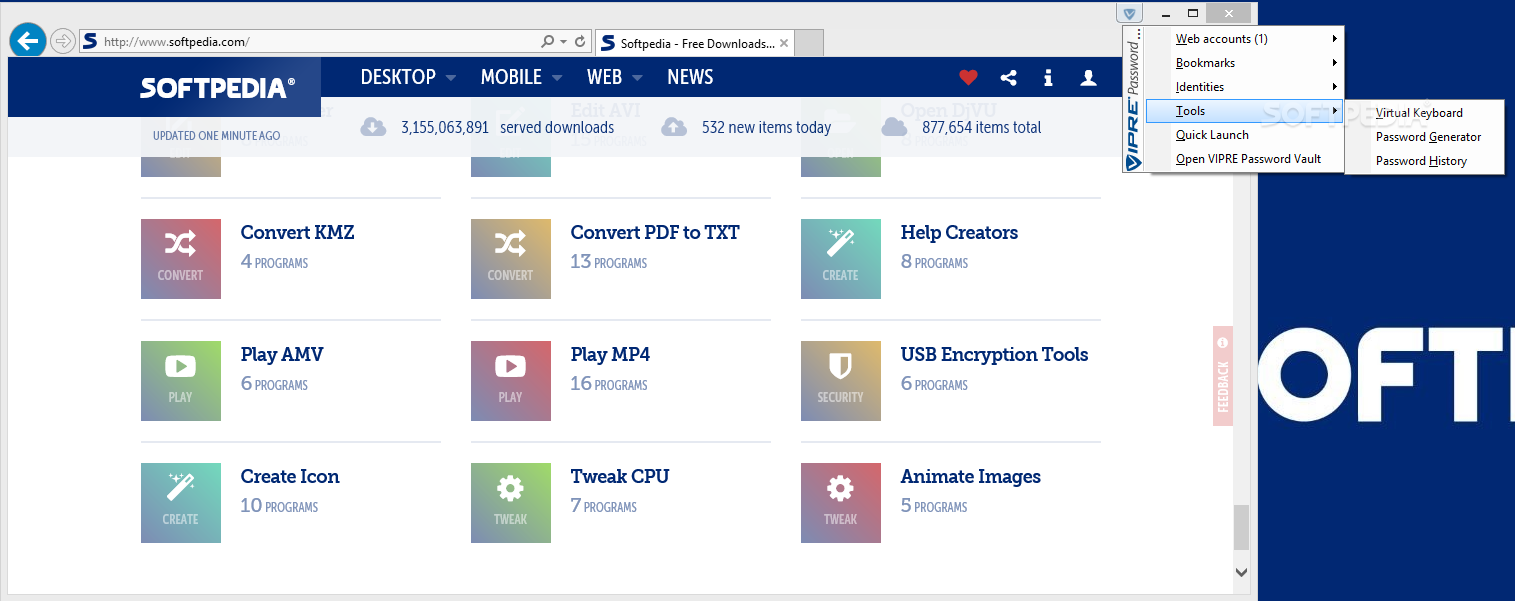
Task: Expand the Bookmarks submenu
Action: (1245, 63)
